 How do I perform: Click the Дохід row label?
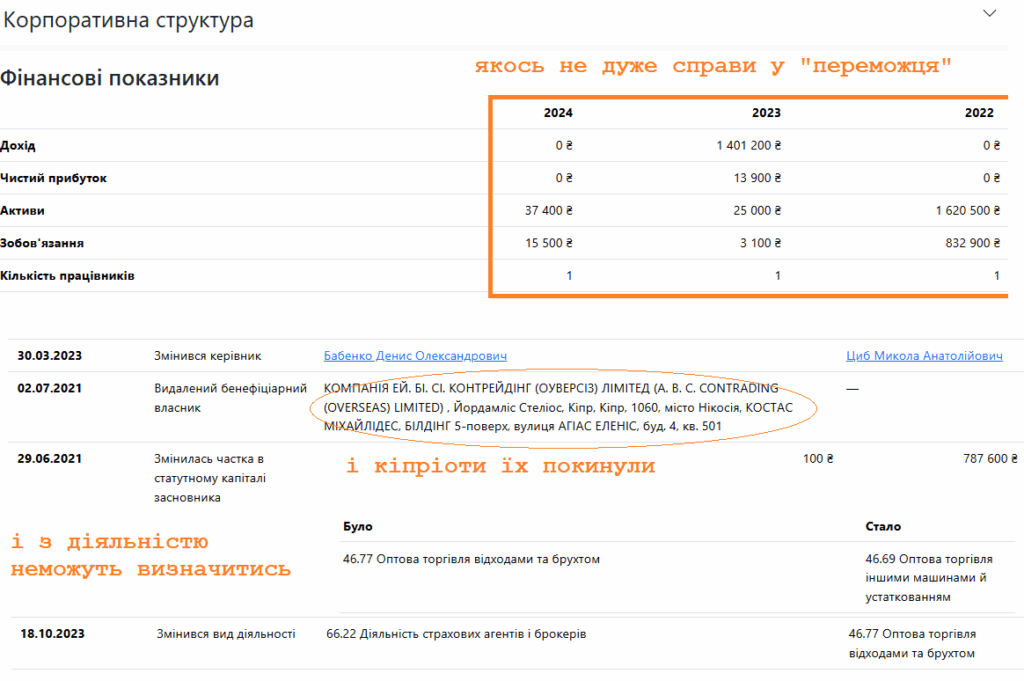click(x=18, y=146)
